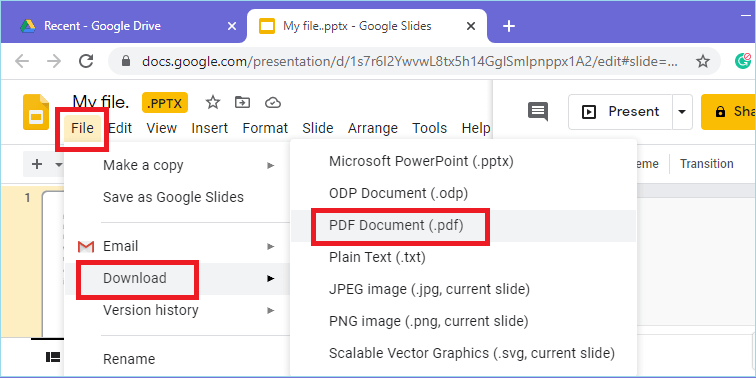
Task: Expand Make a copy submenu
Action: 177,165
